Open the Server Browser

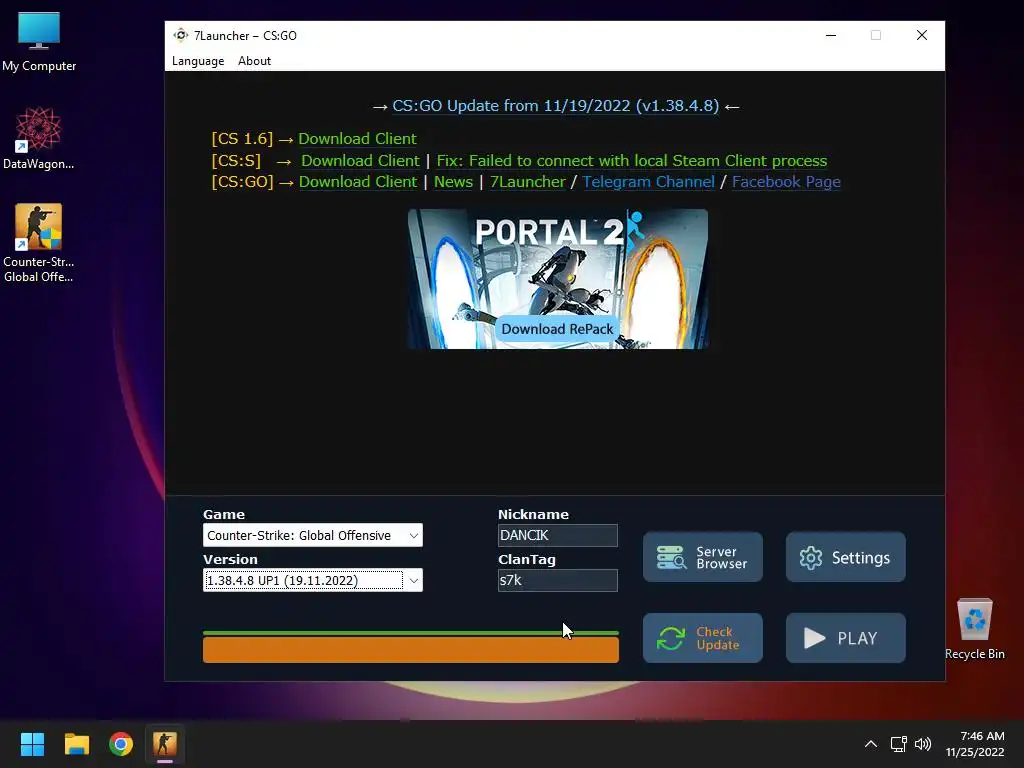click(x=703, y=557)
